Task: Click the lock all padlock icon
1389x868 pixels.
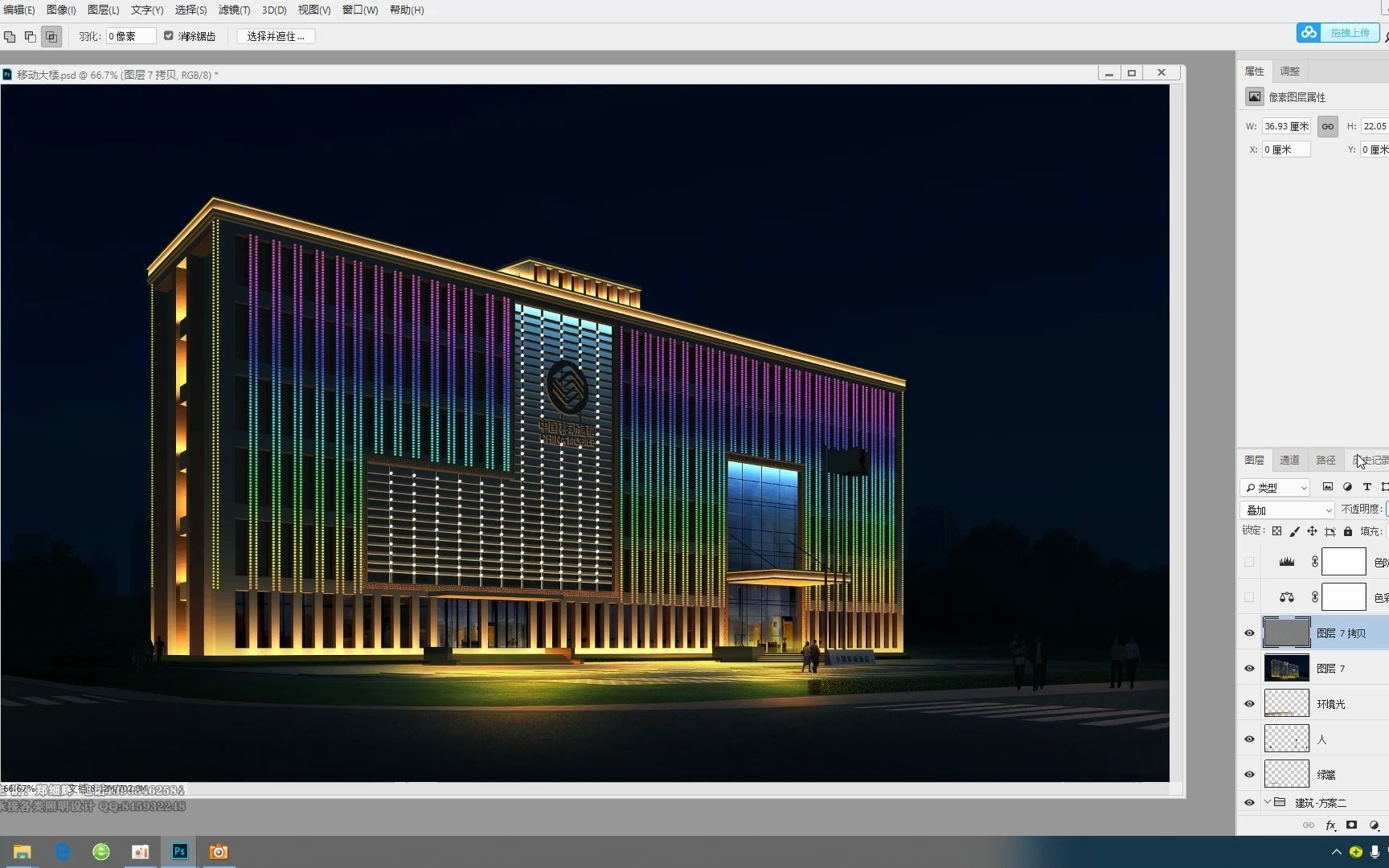Action: pyautogui.click(x=1348, y=531)
